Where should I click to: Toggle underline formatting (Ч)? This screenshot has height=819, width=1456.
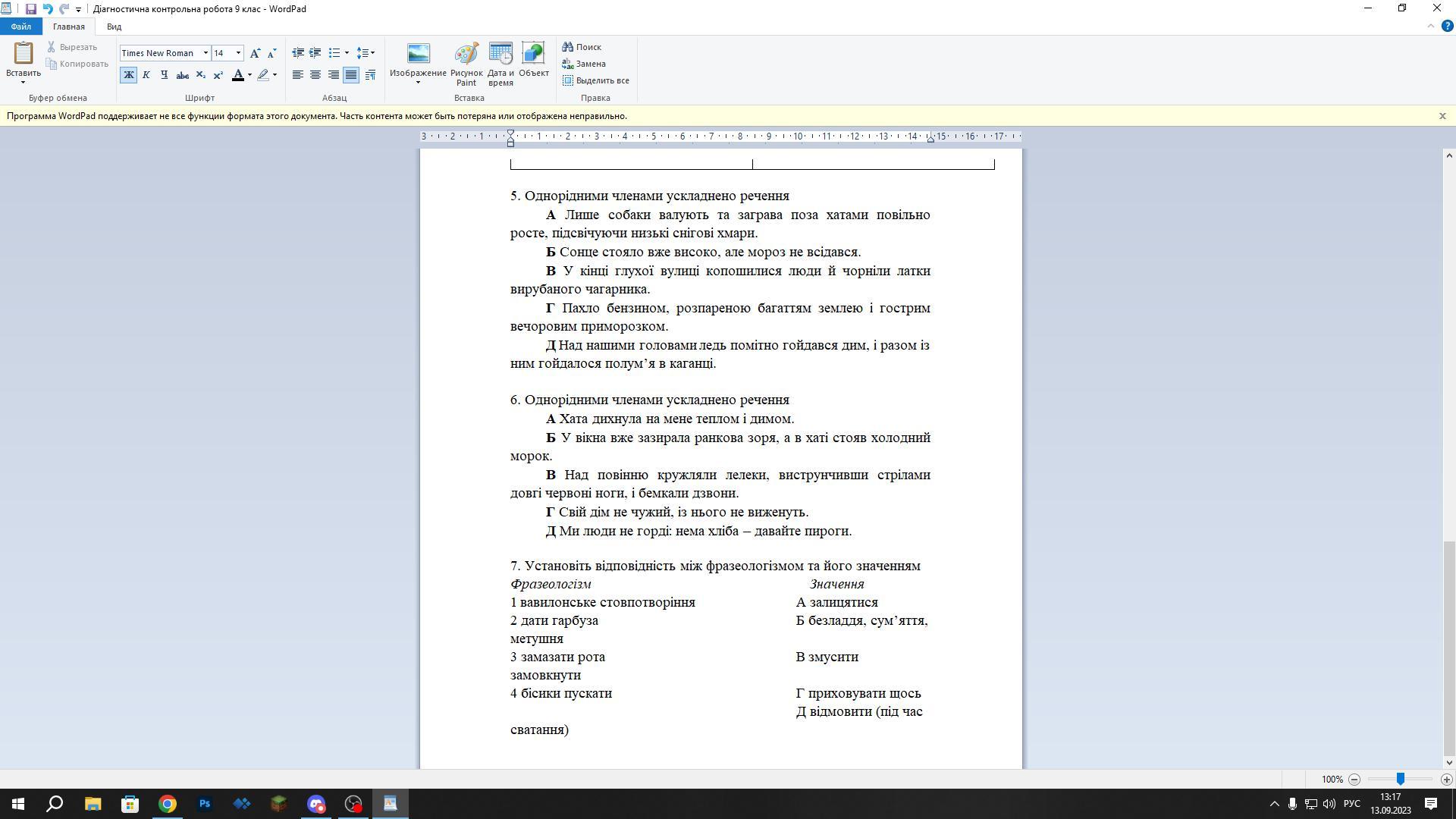point(164,75)
